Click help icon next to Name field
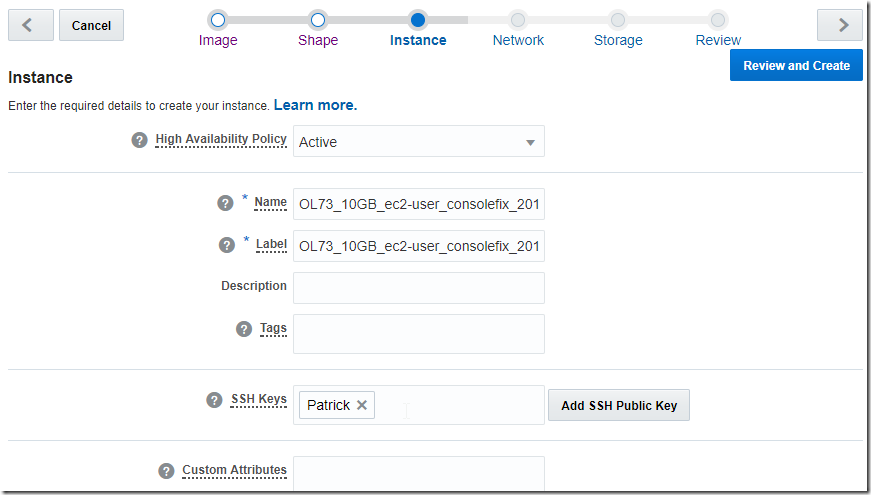 [226, 203]
